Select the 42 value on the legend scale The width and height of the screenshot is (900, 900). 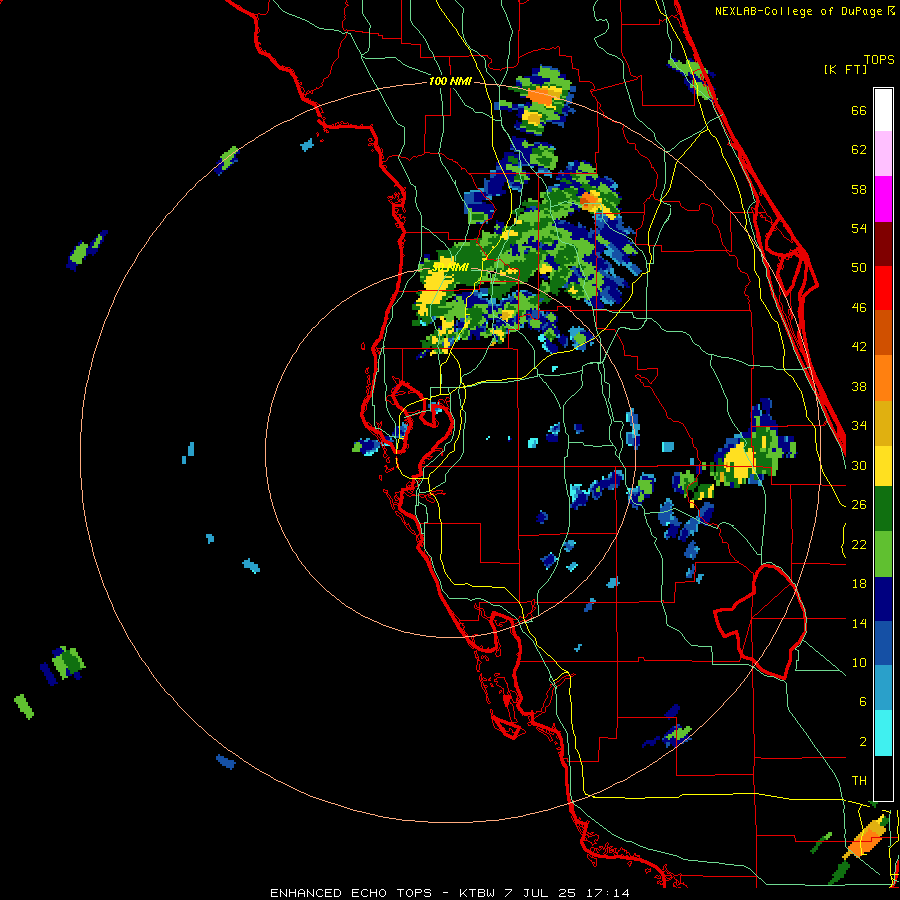[859, 347]
